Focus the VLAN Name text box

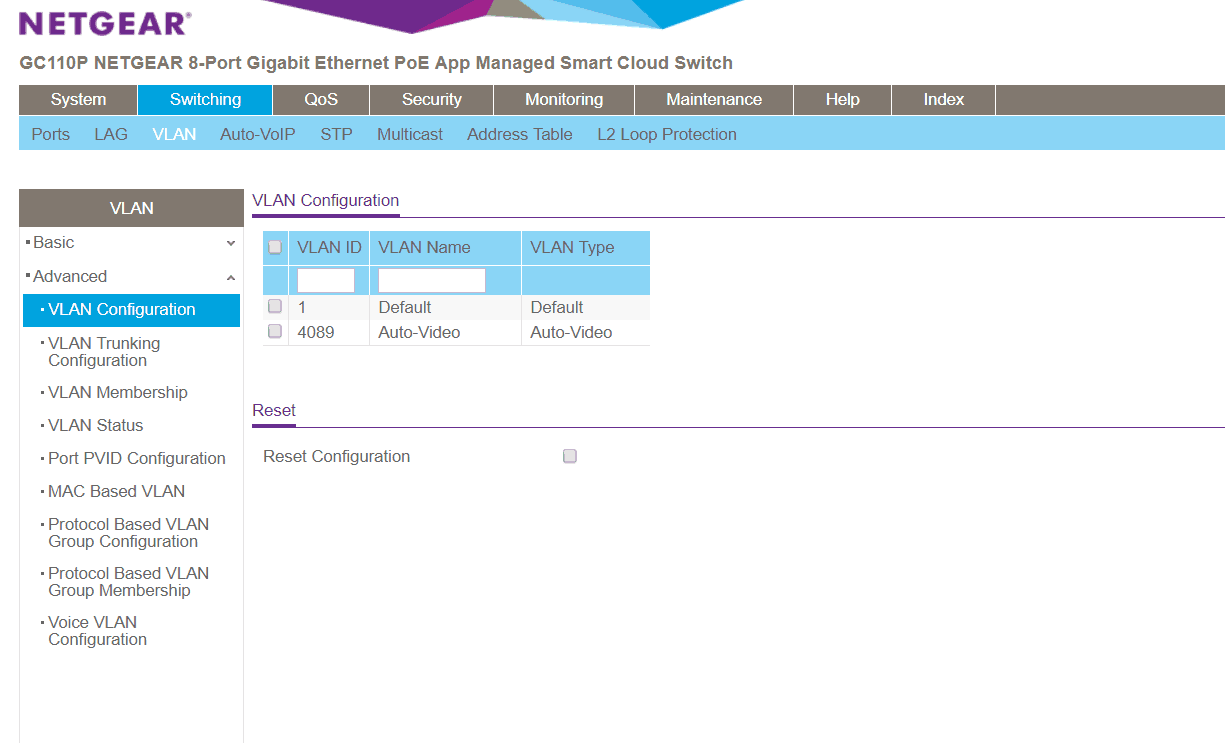431,281
